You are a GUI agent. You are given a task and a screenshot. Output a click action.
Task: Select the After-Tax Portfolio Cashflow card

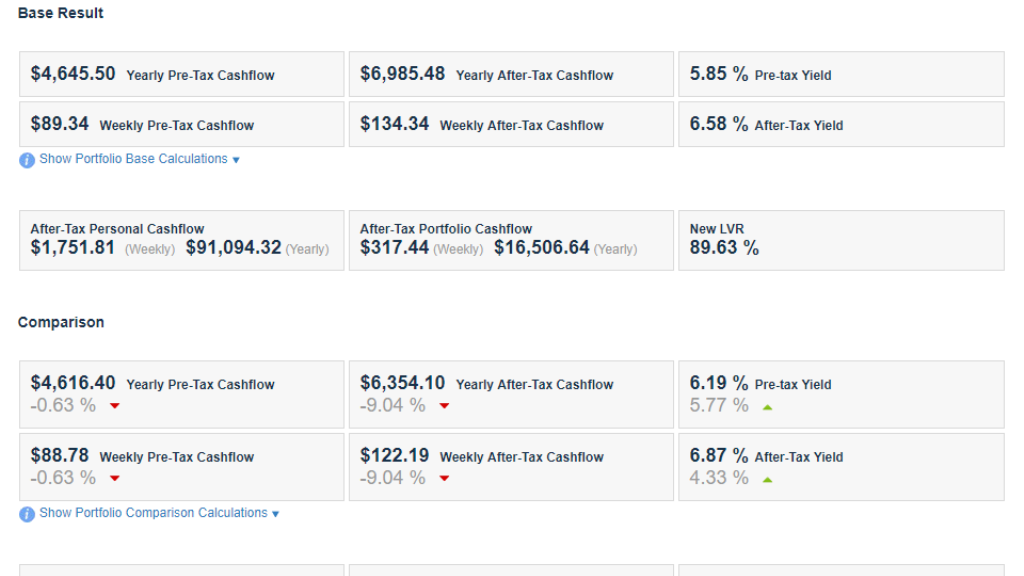511,240
